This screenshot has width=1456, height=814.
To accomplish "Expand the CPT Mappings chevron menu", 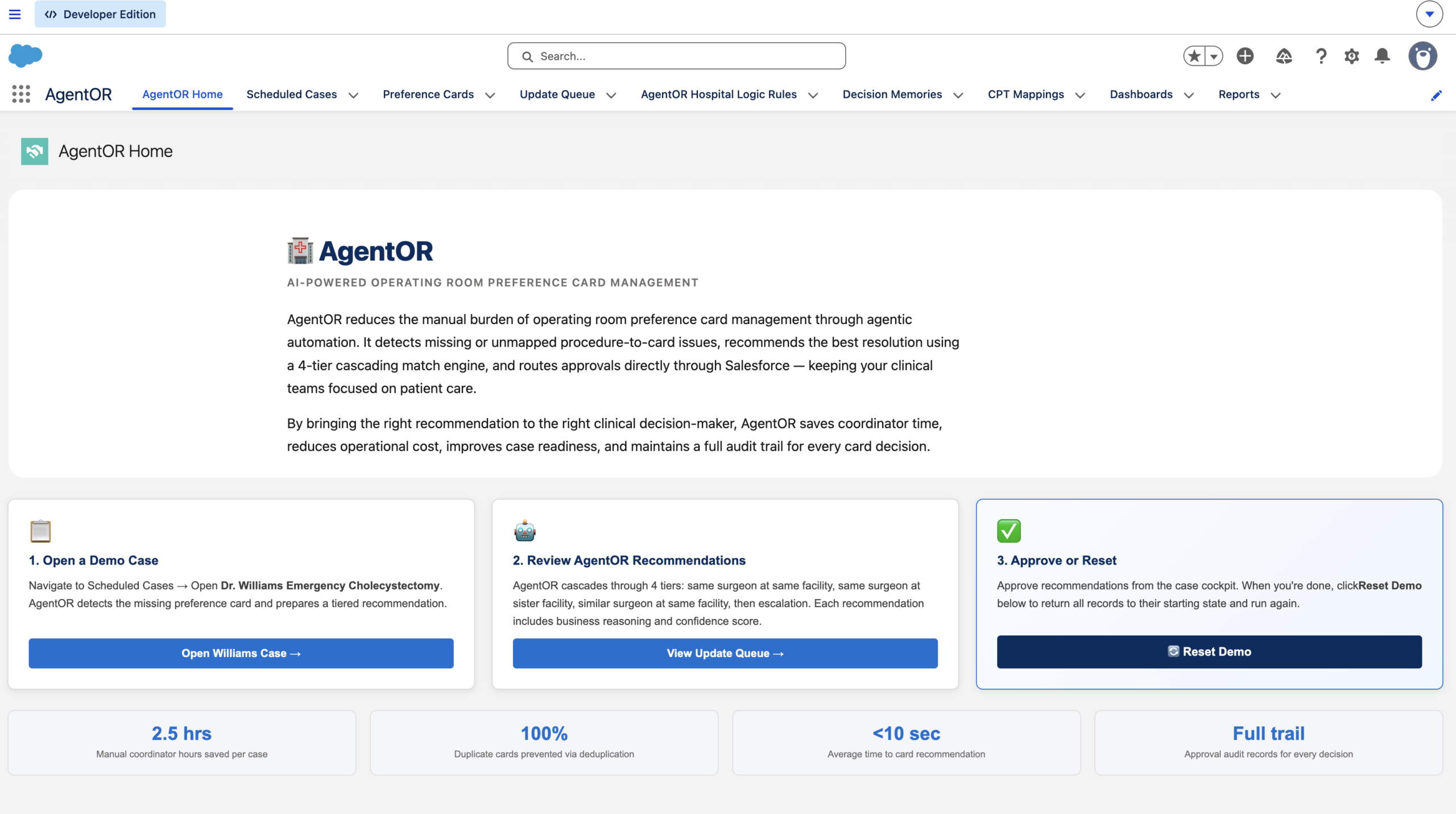I will click(1080, 95).
